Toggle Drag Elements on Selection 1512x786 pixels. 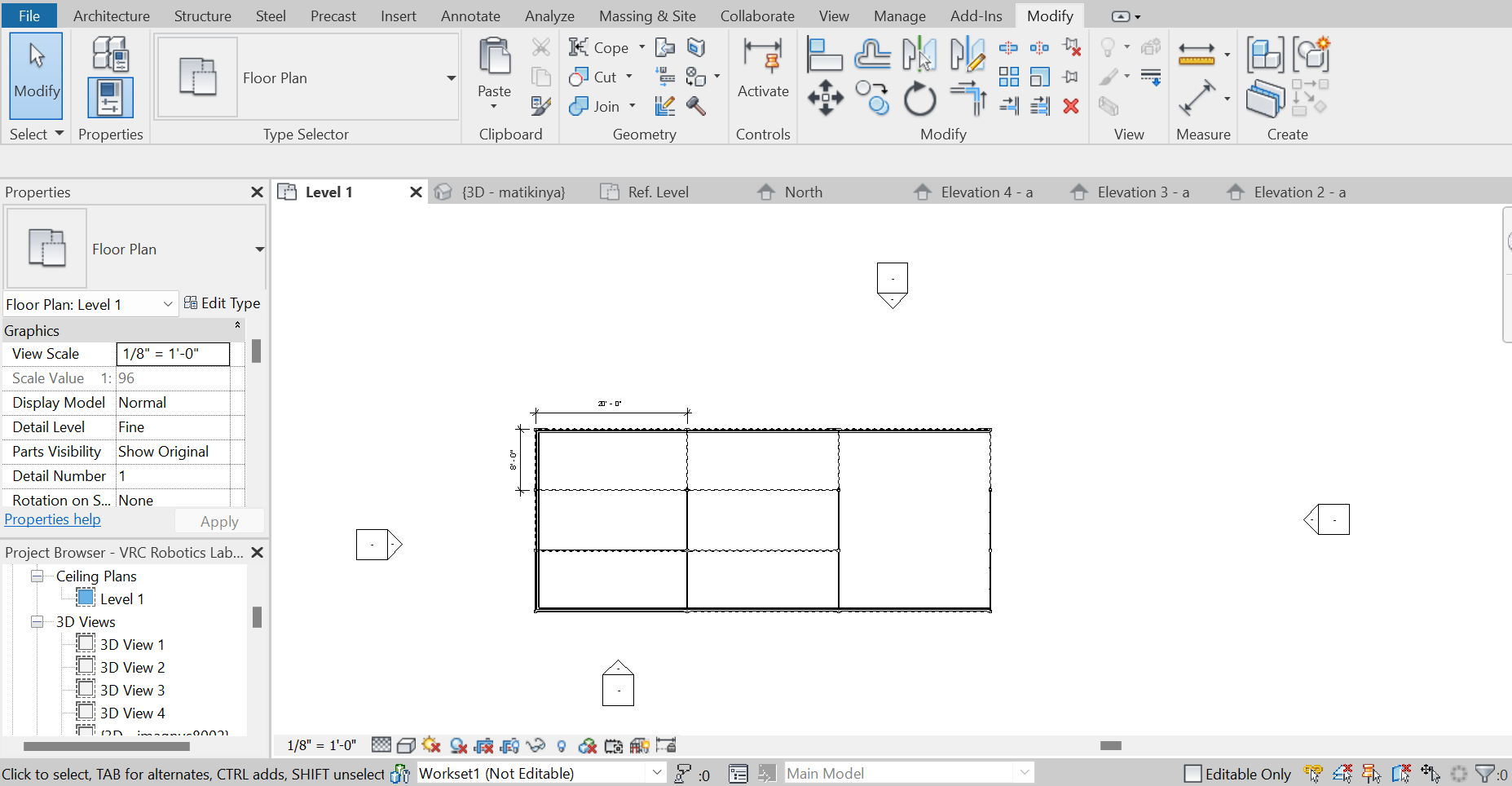click(1430, 773)
